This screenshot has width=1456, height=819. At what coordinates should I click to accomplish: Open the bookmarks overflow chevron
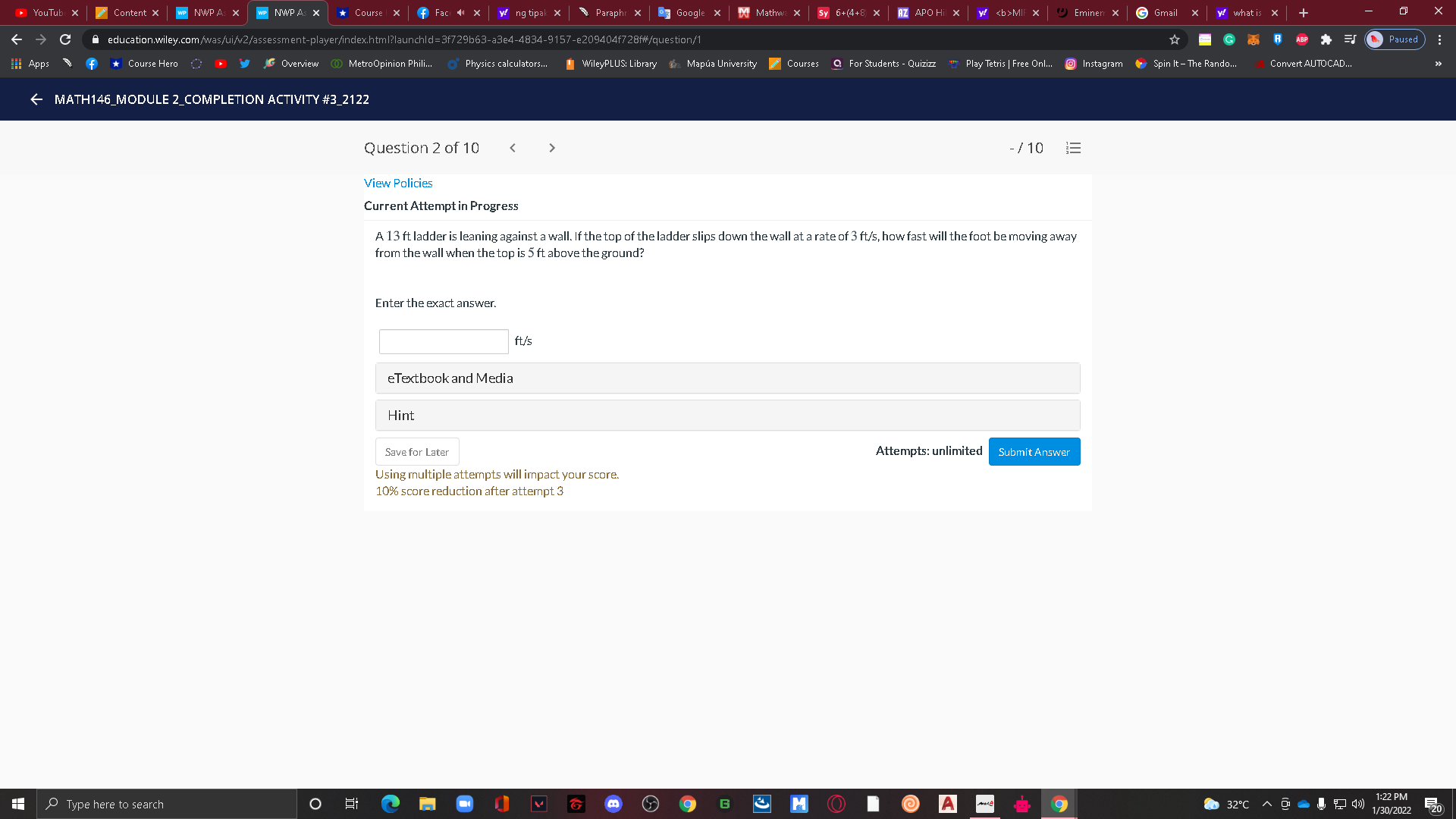(1438, 64)
